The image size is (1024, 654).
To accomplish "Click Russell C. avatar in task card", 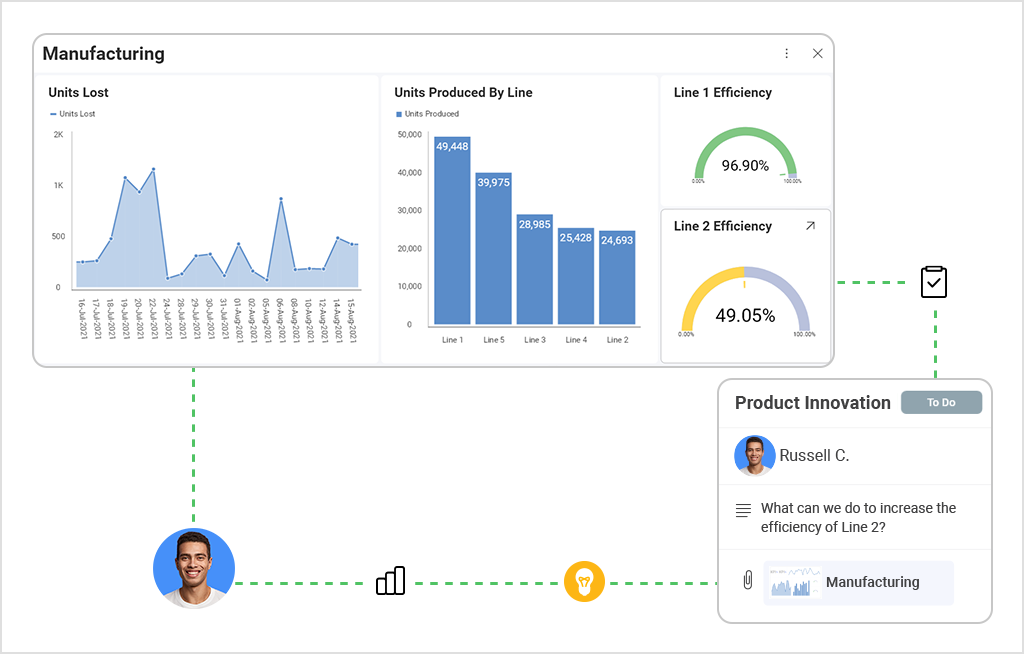I will 754,455.
